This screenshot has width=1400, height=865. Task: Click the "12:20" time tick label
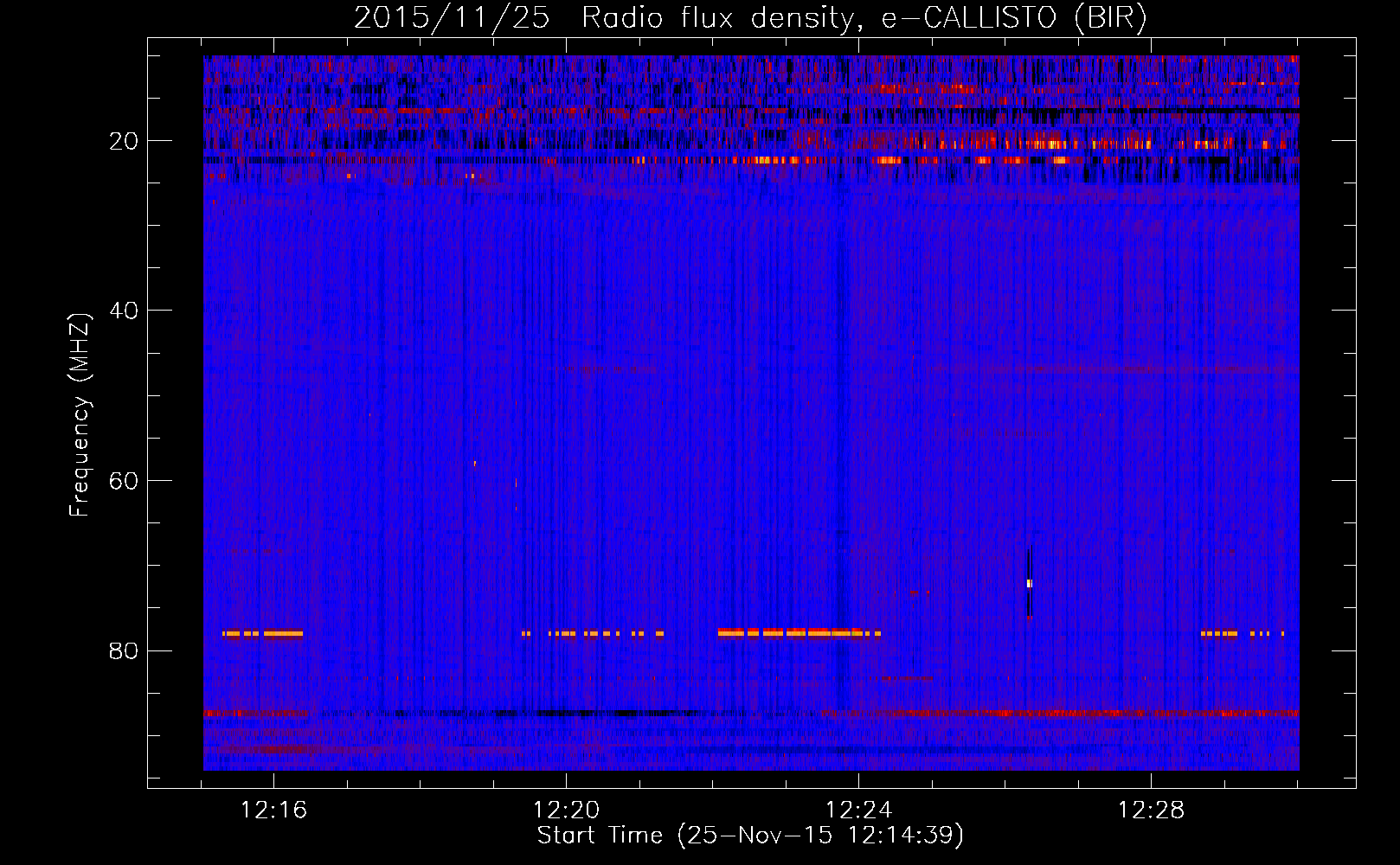click(567, 811)
